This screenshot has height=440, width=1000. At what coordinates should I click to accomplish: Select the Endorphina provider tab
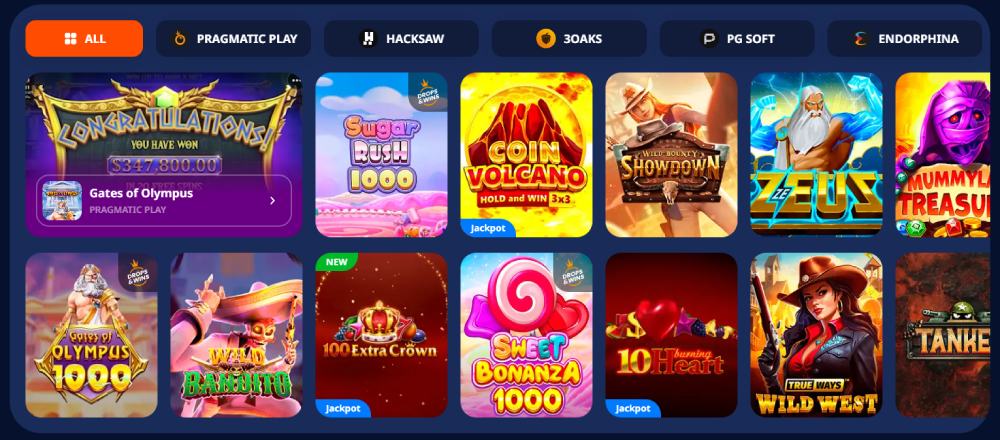pyautogui.click(x=904, y=38)
